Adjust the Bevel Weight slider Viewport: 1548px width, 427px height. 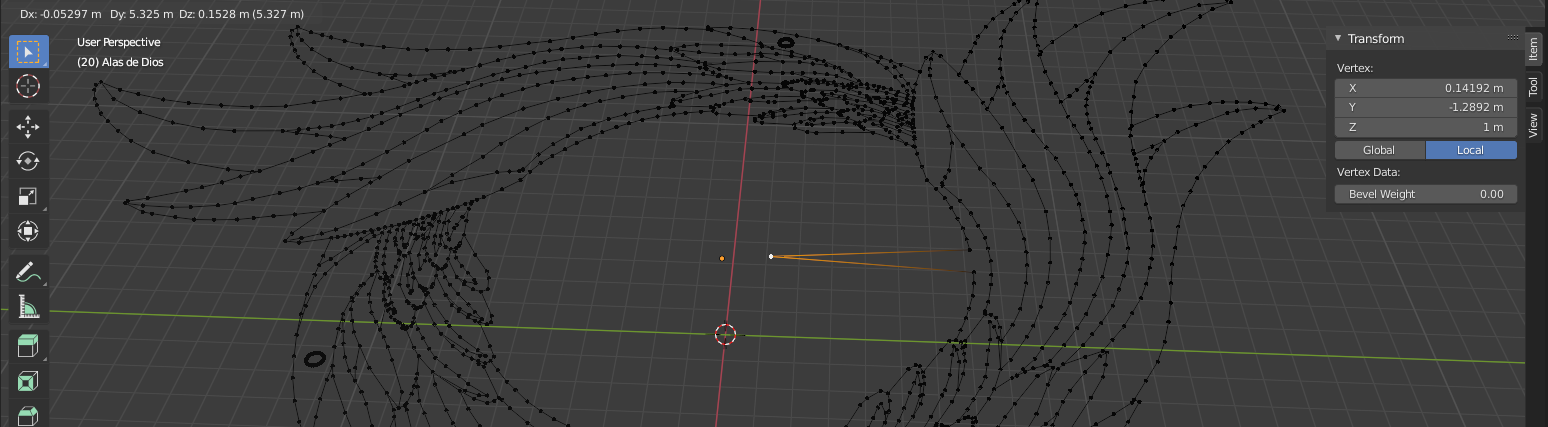coord(1426,194)
